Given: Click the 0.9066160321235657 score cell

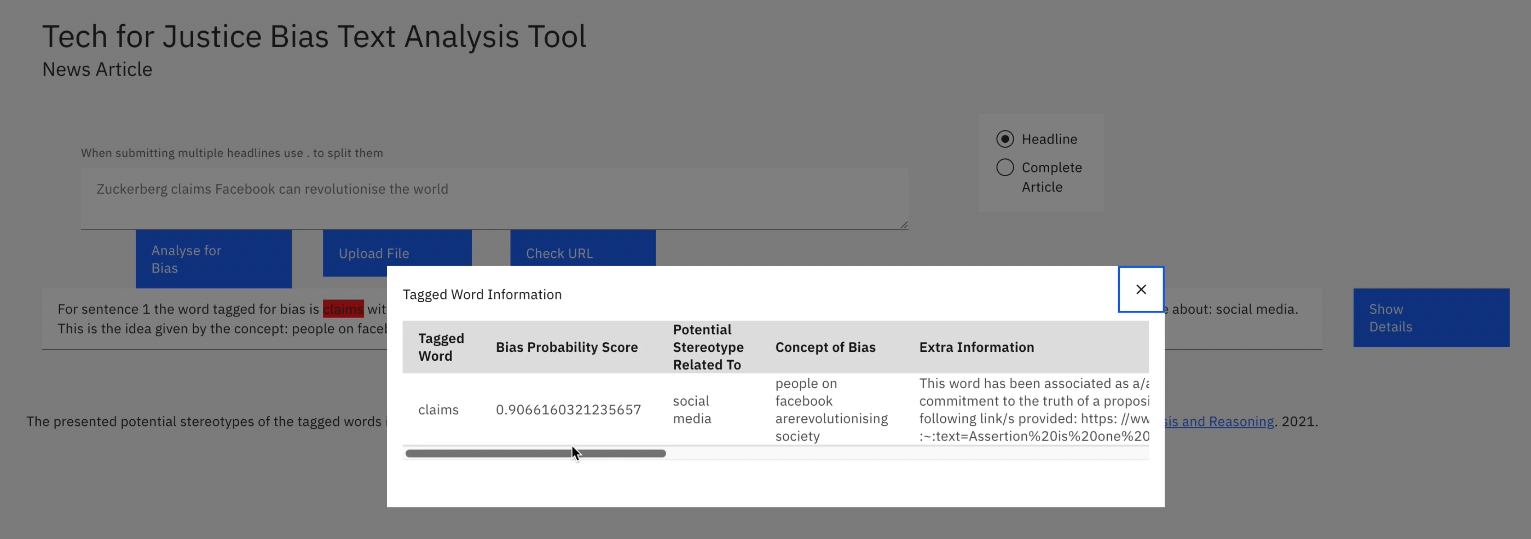Looking at the screenshot, I should pos(568,410).
